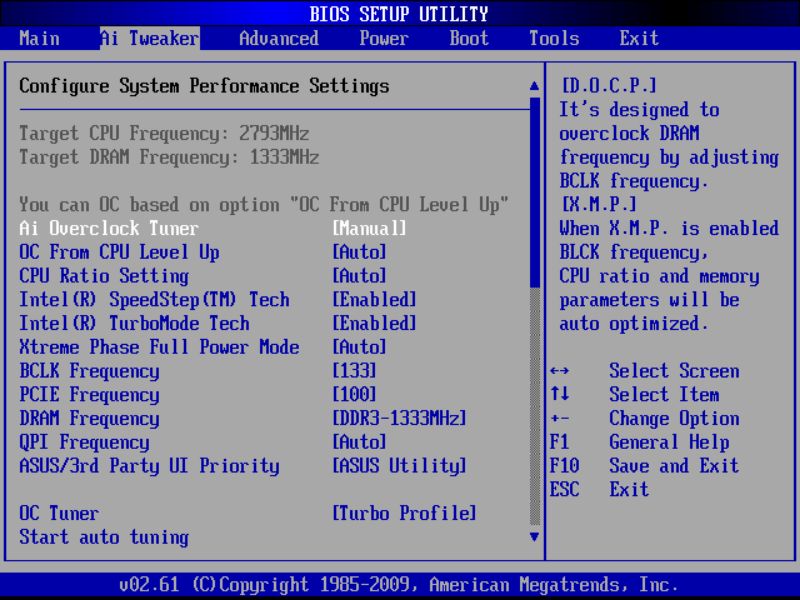This screenshot has width=800, height=600.
Task: Select the OC Tuner setting
Action: click(x=59, y=513)
